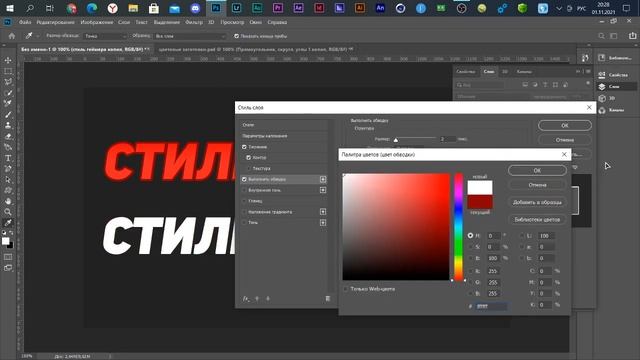The image size is (640, 360).
Task: Expand the eyedropper tool preset picker arrow
Action: (37, 36)
